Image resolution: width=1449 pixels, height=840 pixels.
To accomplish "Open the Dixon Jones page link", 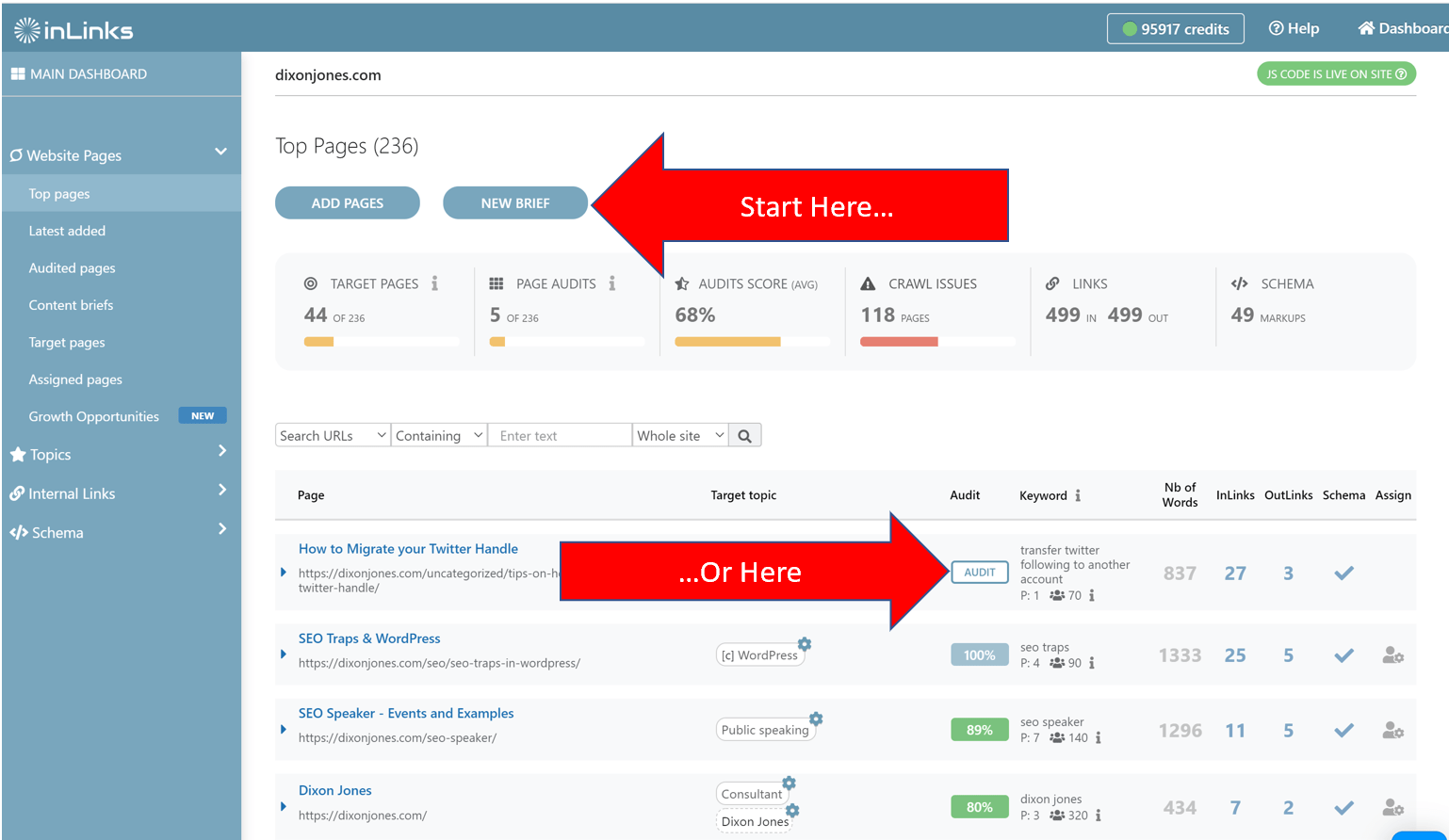I will pyautogui.click(x=334, y=791).
